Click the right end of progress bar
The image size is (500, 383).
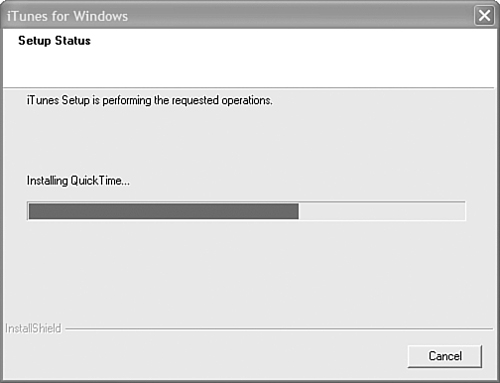tap(462, 211)
